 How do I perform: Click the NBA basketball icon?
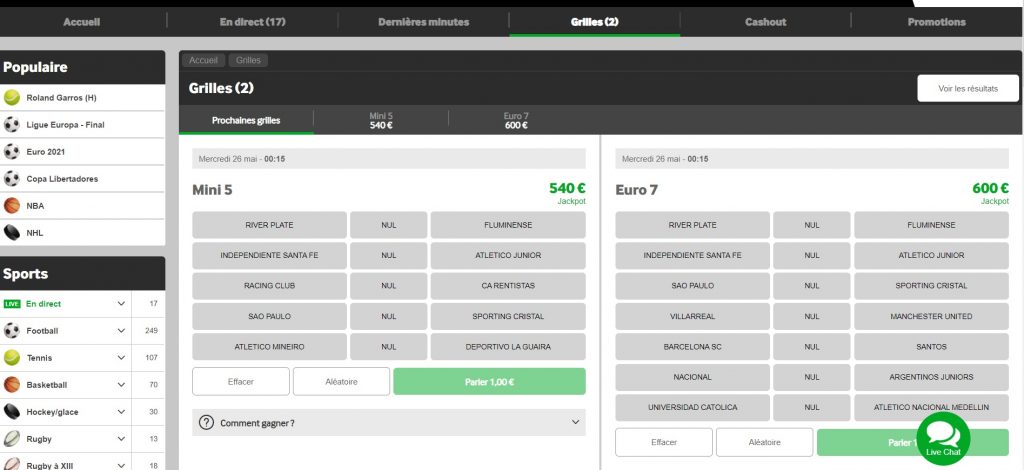pyautogui.click(x=12, y=206)
